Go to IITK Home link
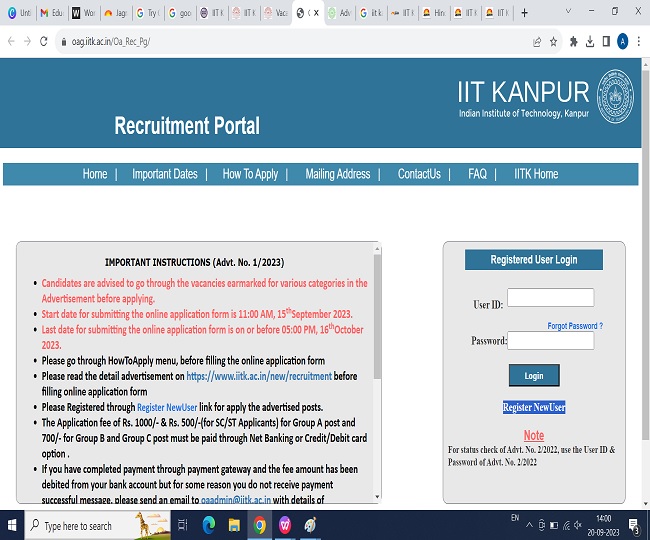This screenshot has width=650, height=540. click(x=536, y=174)
